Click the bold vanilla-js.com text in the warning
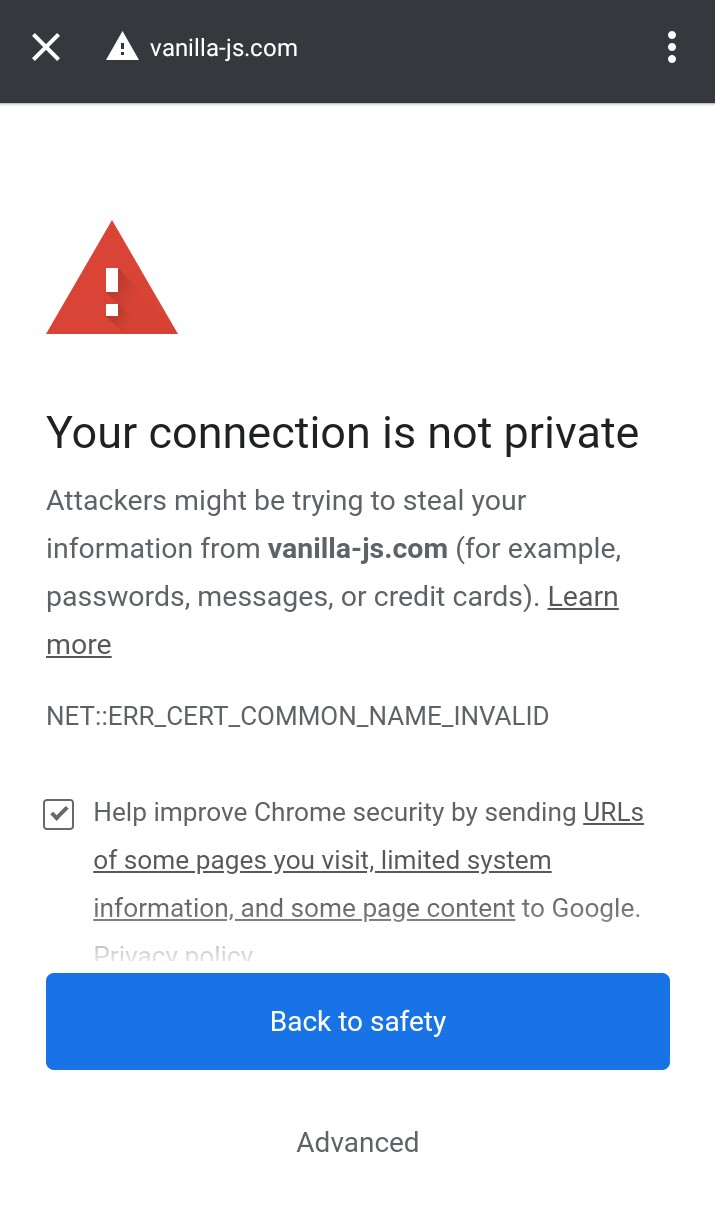 pyautogui.click(x=357, y=549)
